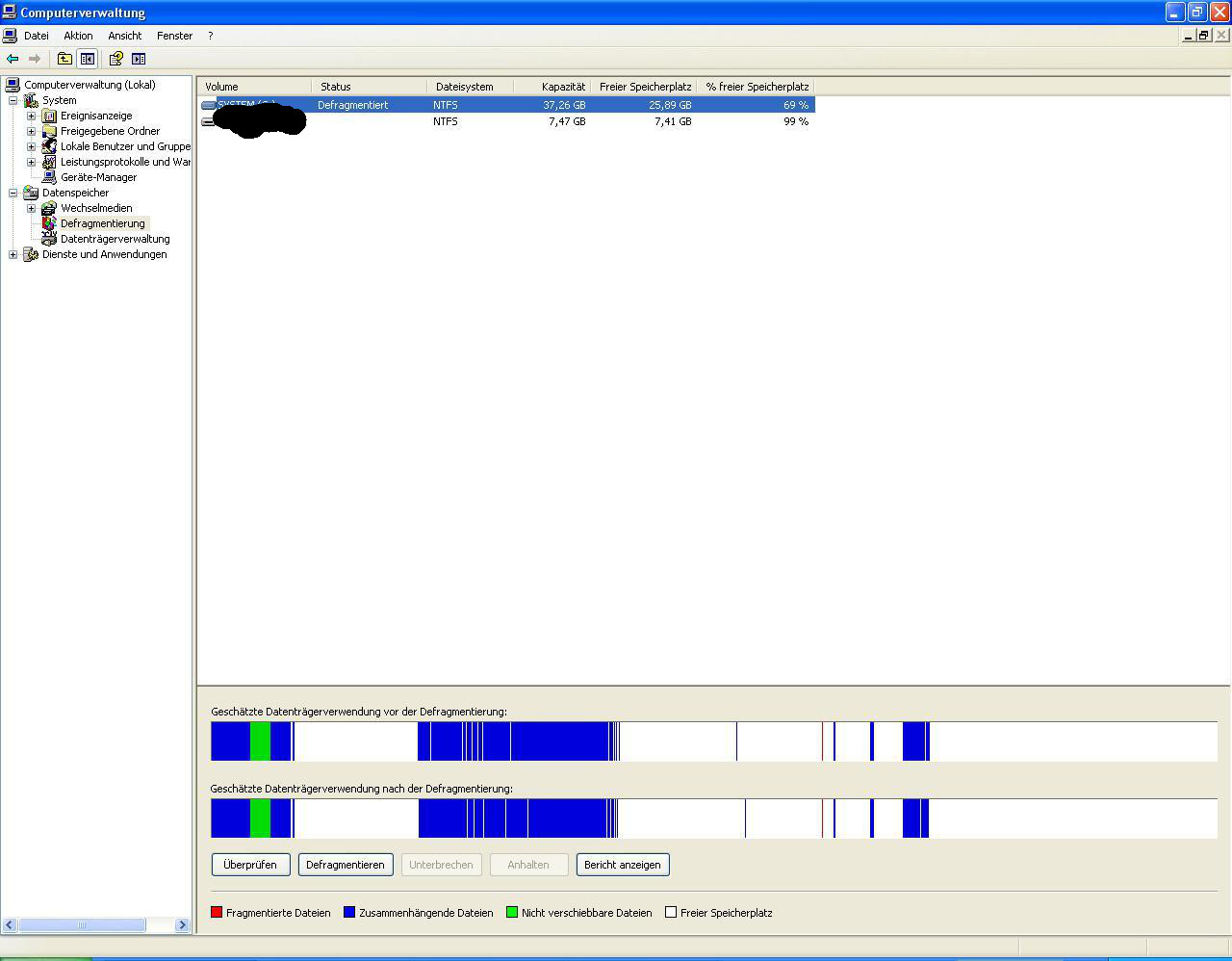The image size is (1232, 961).
Task: Click the Back arrow toolbar icon
Action: [x=13, y=59]
